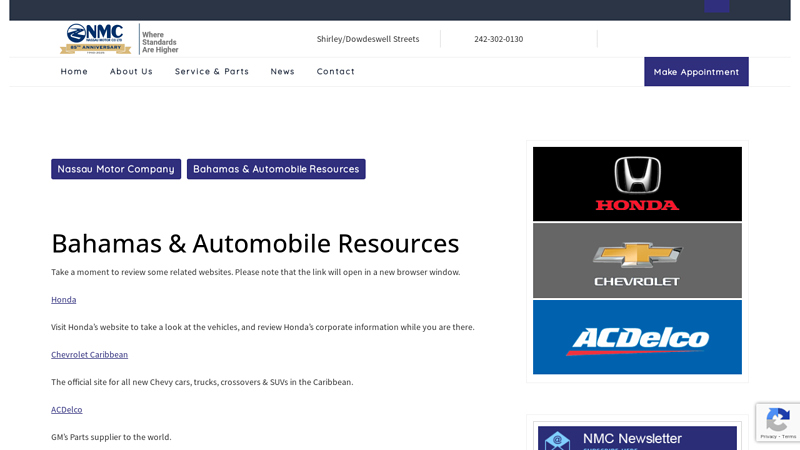Click the NMC logo in header

click(x=95, y=39)
